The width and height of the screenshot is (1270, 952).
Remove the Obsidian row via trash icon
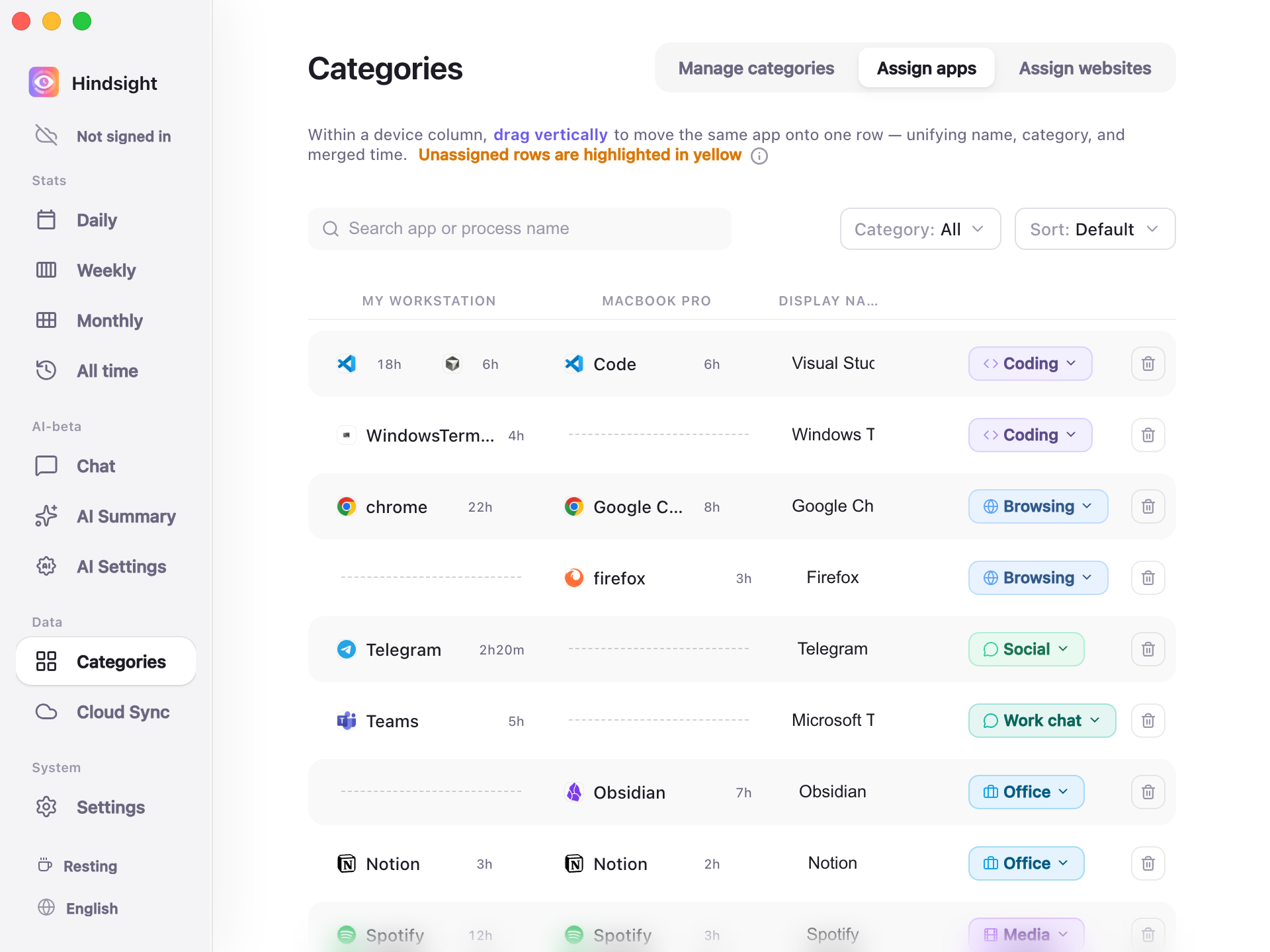click(1148, 792)
